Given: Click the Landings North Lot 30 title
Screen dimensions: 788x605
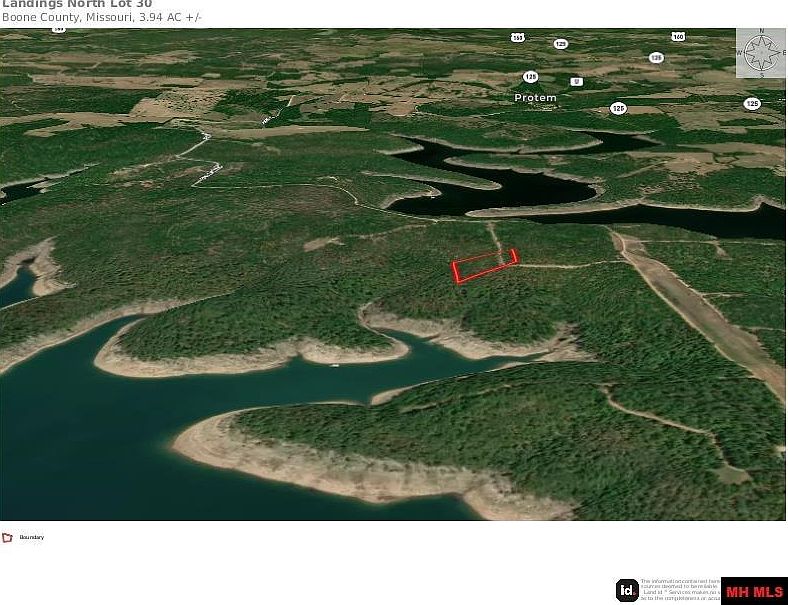Looking at the screenshot, I should [77, 4].
